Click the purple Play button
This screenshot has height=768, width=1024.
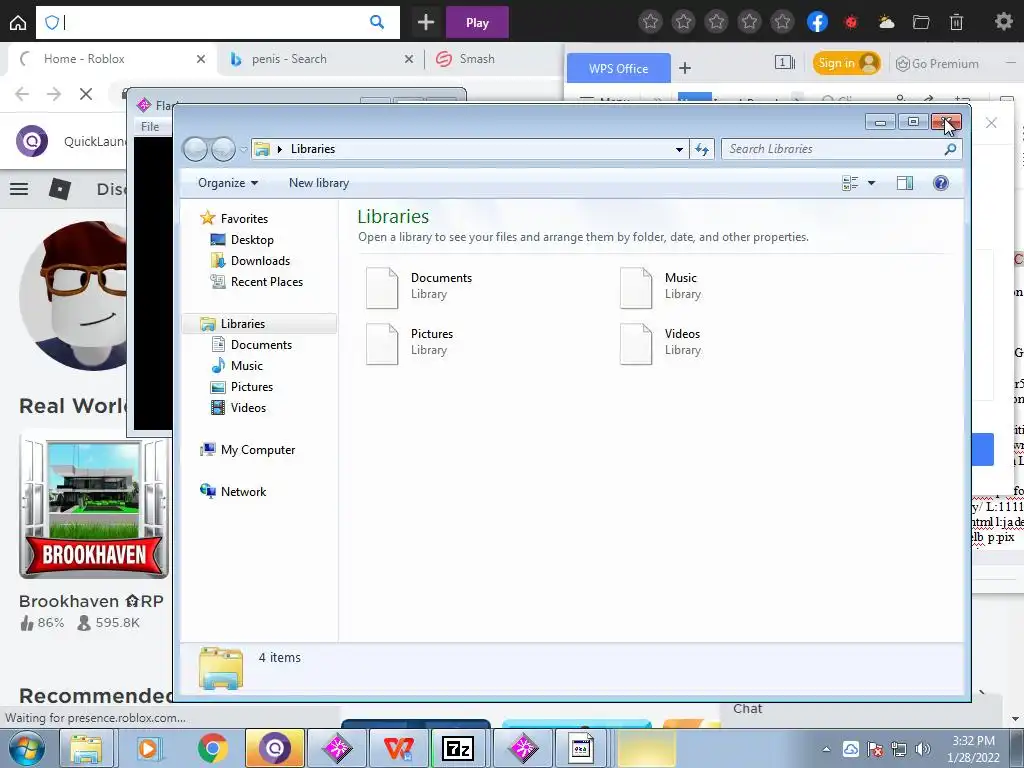click(x=477, y=22)
